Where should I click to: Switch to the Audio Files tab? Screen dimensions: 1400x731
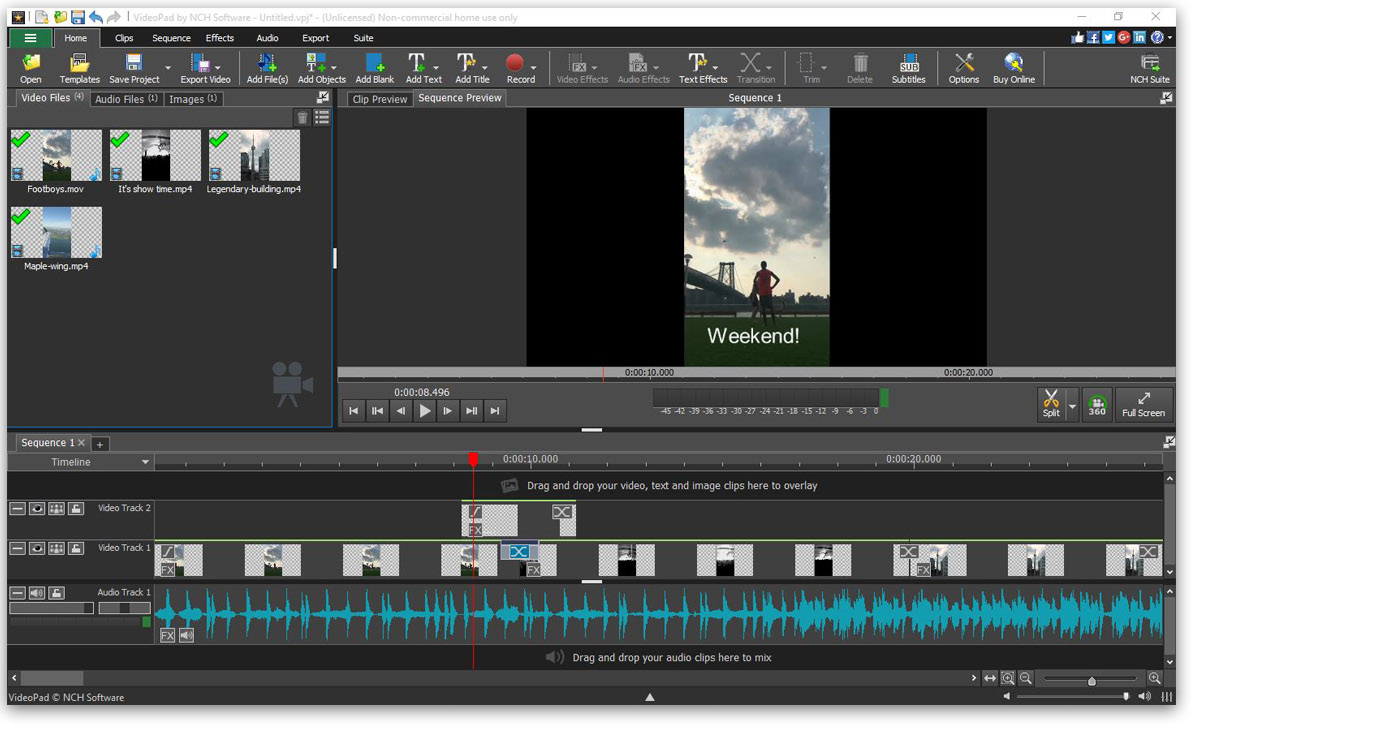click(x=125, y=99)
